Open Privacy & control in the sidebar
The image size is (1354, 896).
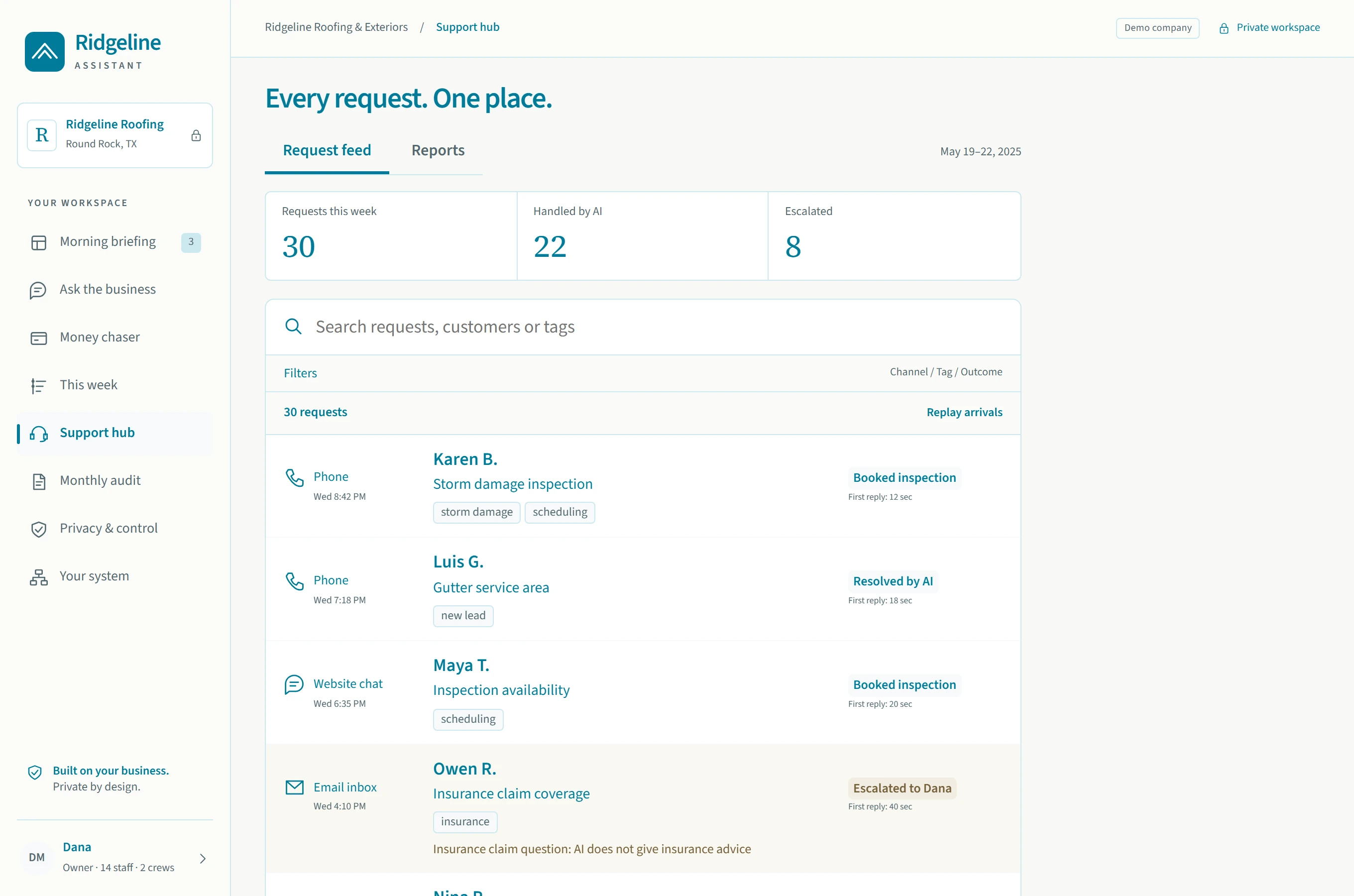coord(115,529)
